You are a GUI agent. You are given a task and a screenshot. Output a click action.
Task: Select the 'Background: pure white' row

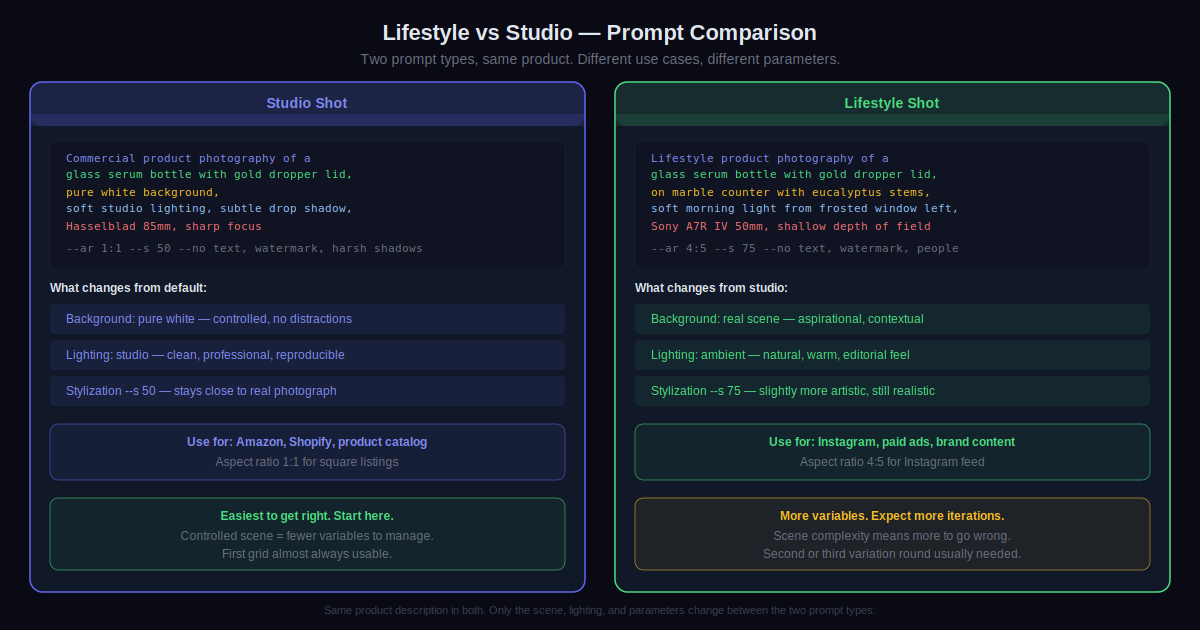pos(307,319)
